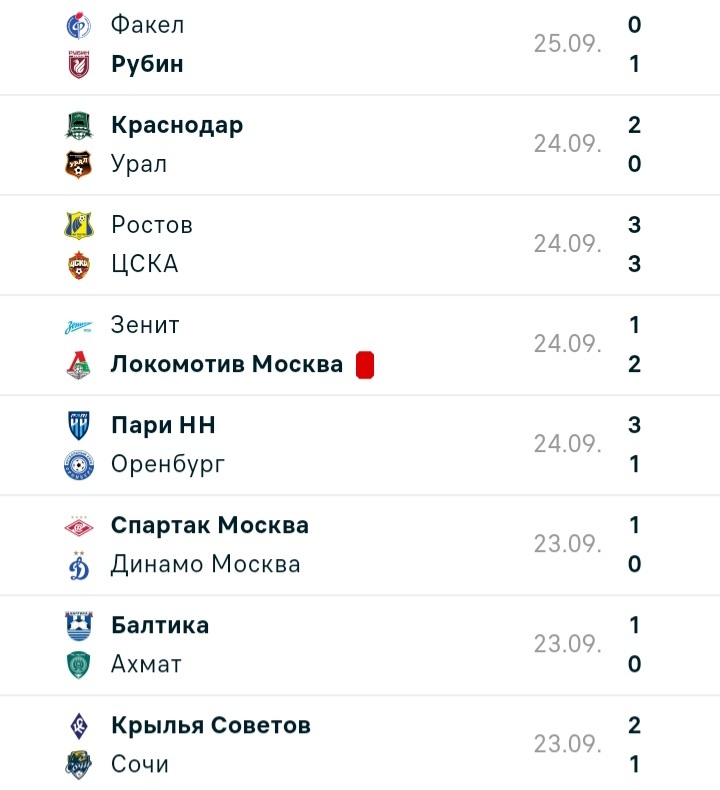Viewport: 720px width, 790px height.
Task: Tap the Краснодар club logo
Action: (78, 125)
